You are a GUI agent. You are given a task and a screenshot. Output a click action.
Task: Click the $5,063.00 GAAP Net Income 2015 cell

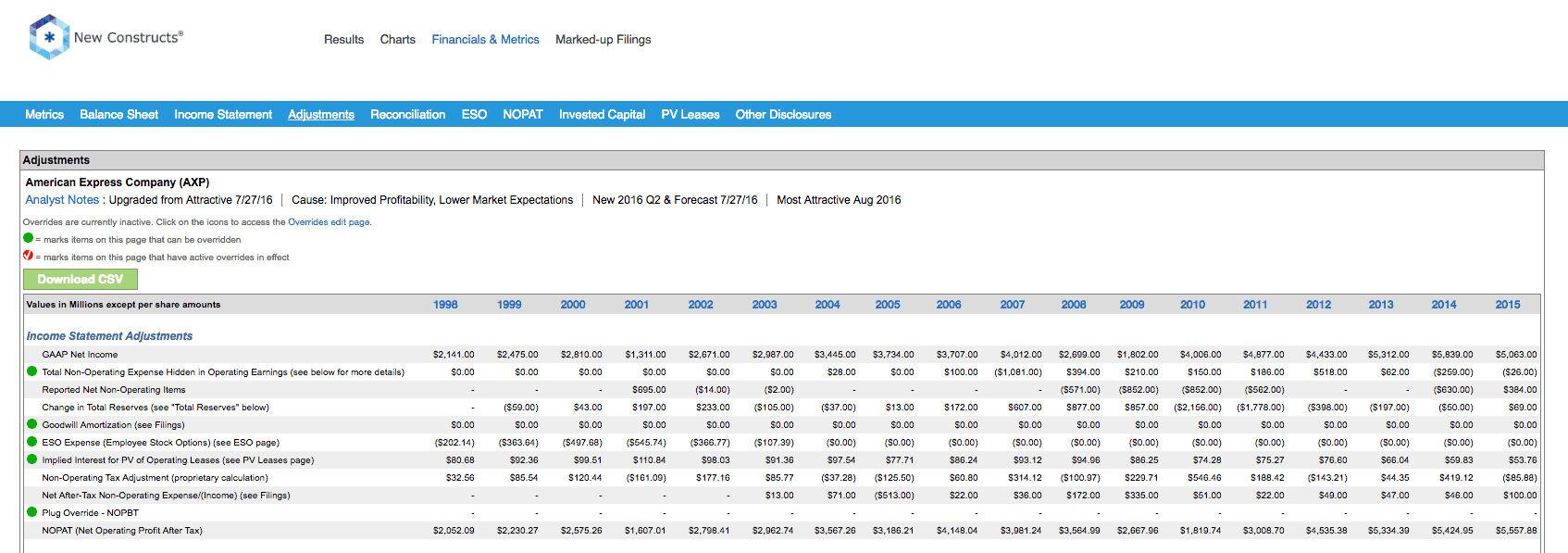[x=1516, y=355]
